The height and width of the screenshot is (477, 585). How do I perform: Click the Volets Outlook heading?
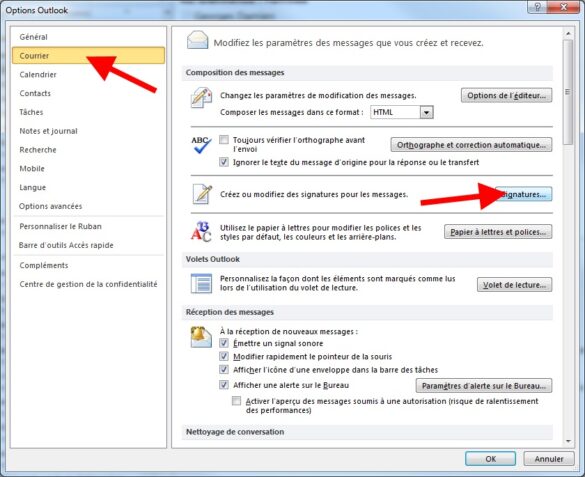click(x=213, y=259)
